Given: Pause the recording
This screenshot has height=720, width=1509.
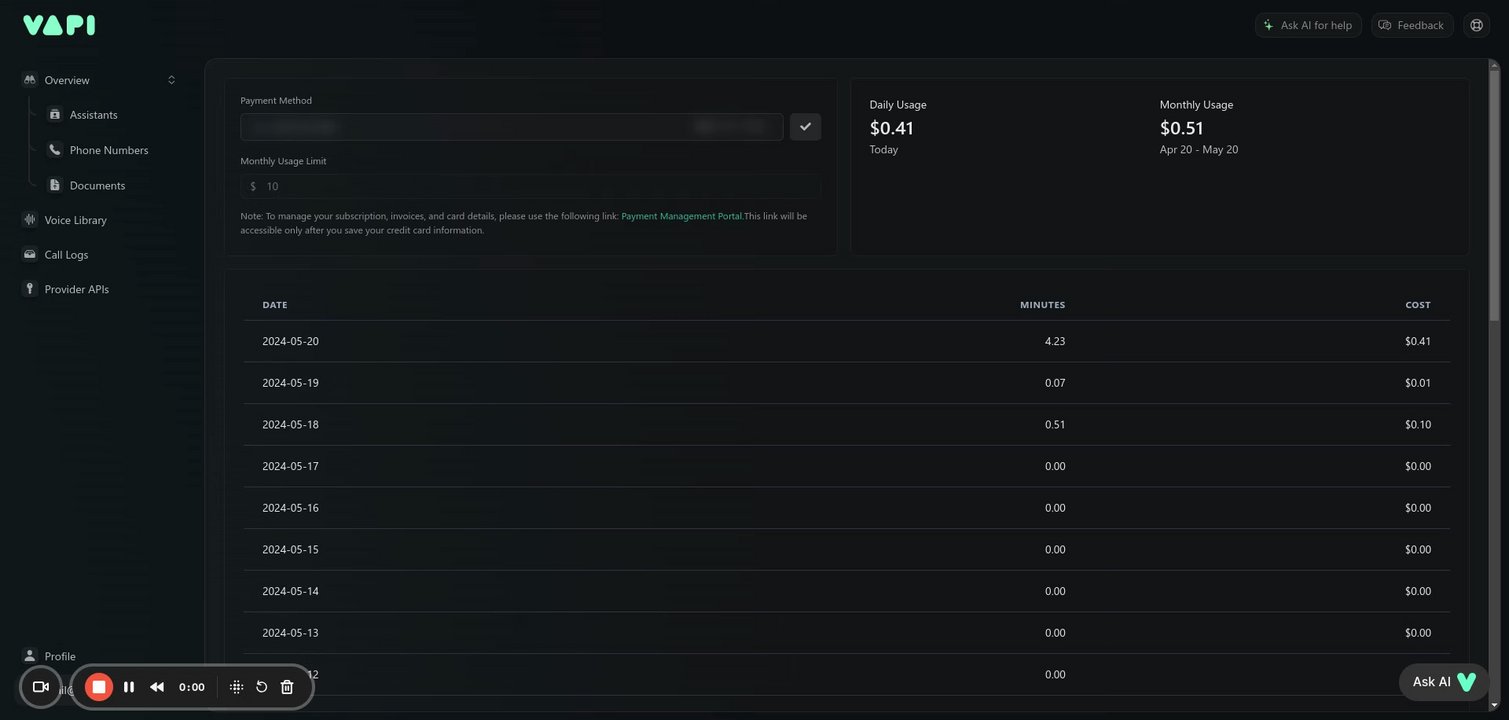Looking at the screenshot, I should pyautogui.click(x=129, y=687).
